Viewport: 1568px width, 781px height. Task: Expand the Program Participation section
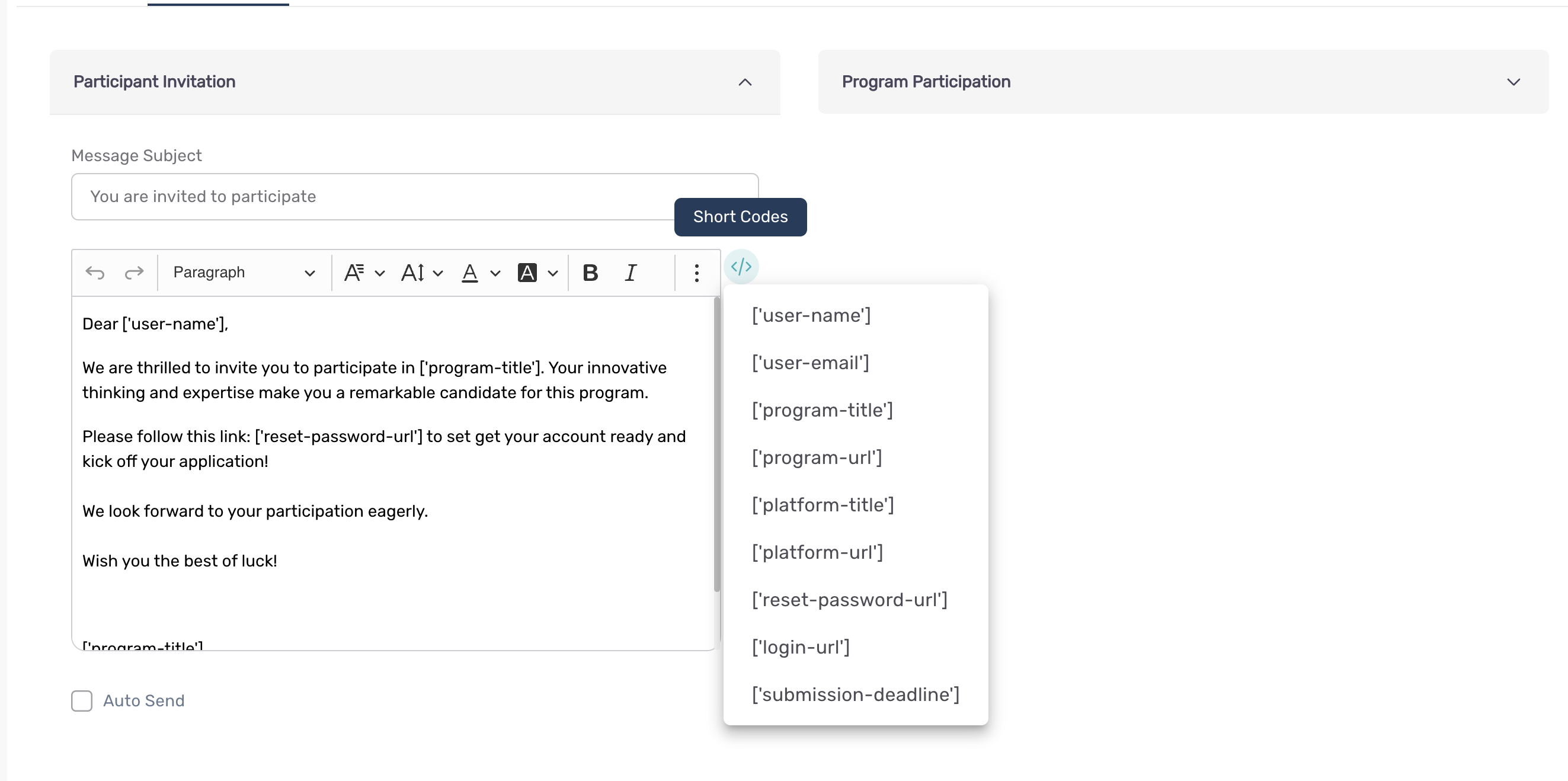pos(1515,81)
